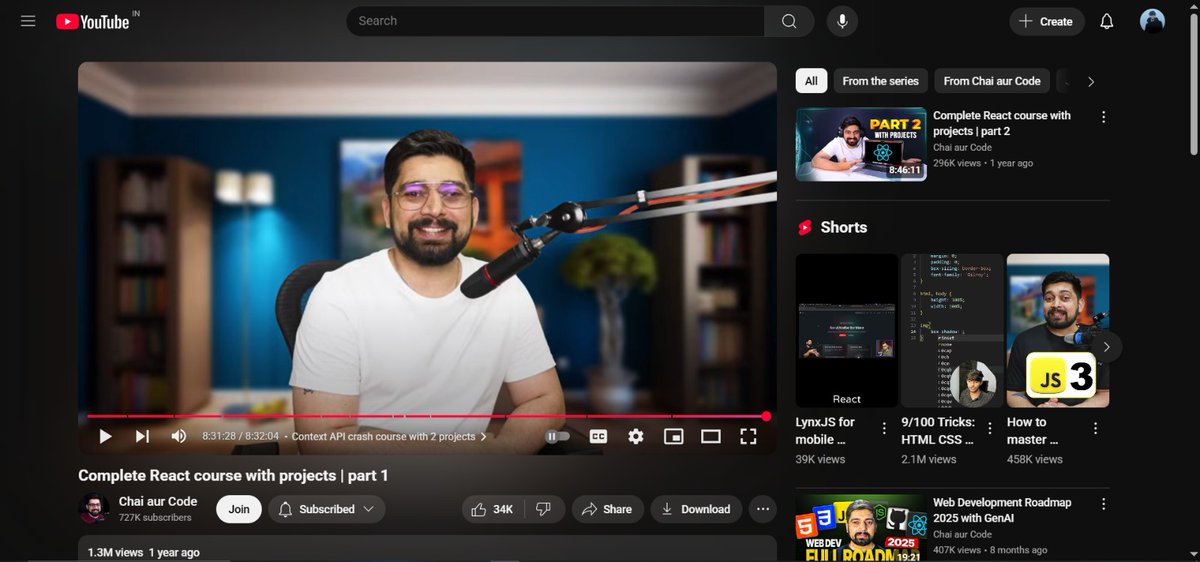Viewport: 1200px width, 562px height.
Task: Click 727K subscribers text
Action: click(x=155, y=518)
